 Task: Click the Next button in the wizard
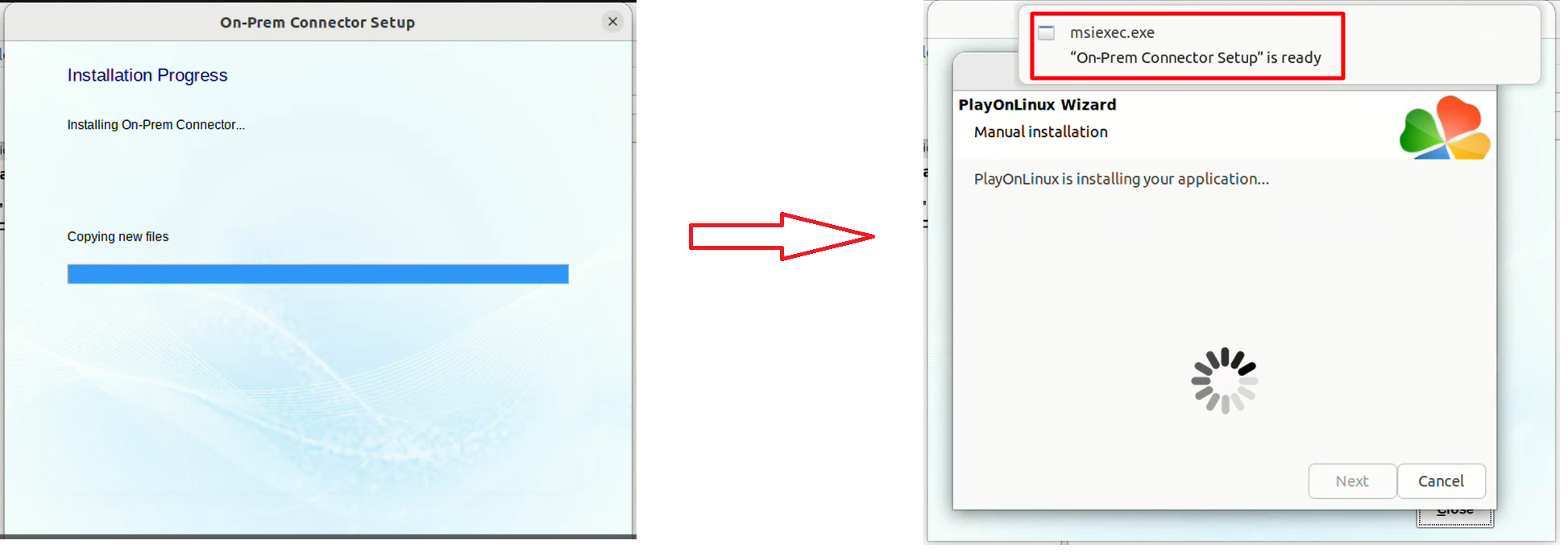[x=1352, y=481]
